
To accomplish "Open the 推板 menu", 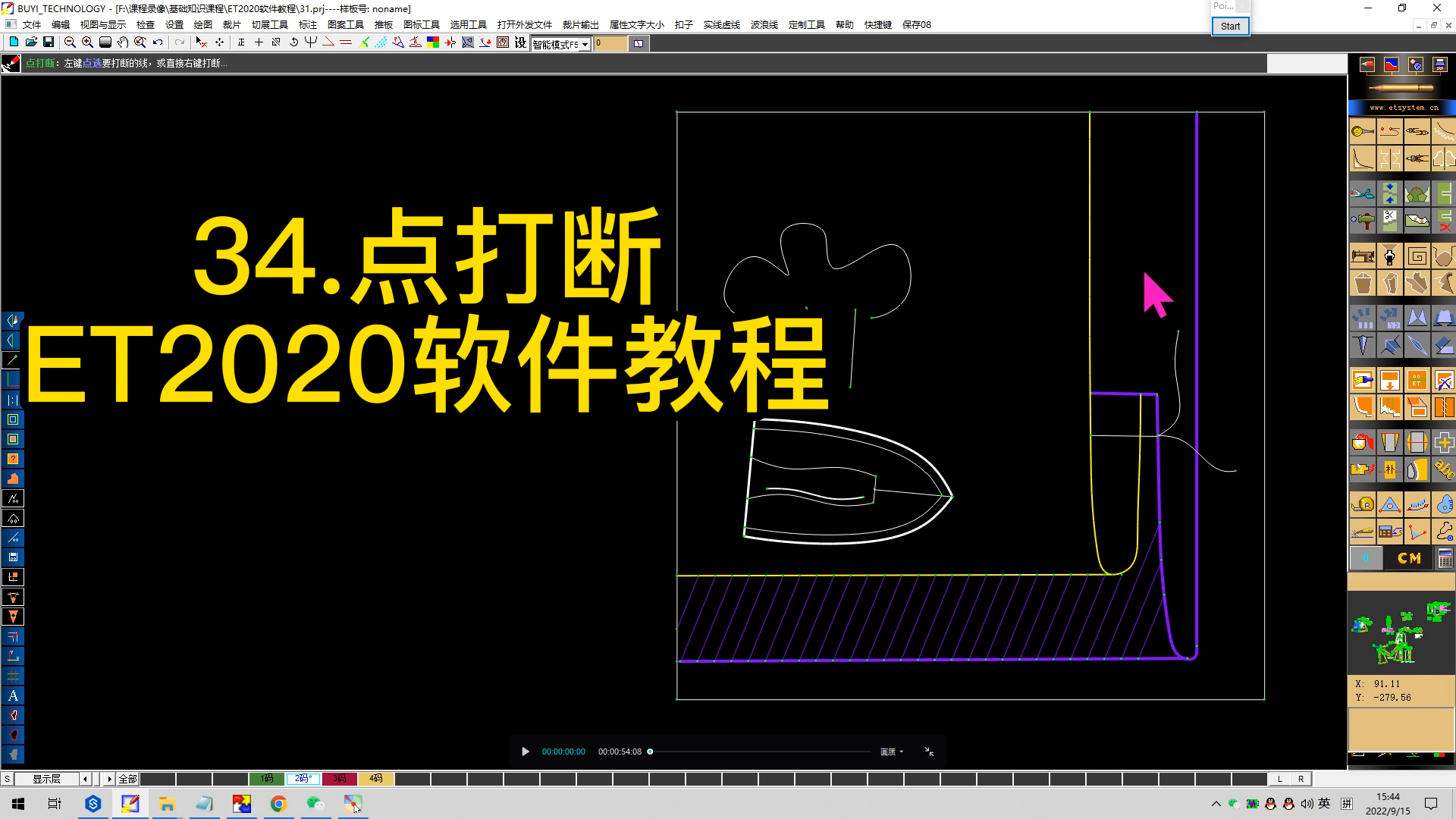I will [x=384, y=24].
